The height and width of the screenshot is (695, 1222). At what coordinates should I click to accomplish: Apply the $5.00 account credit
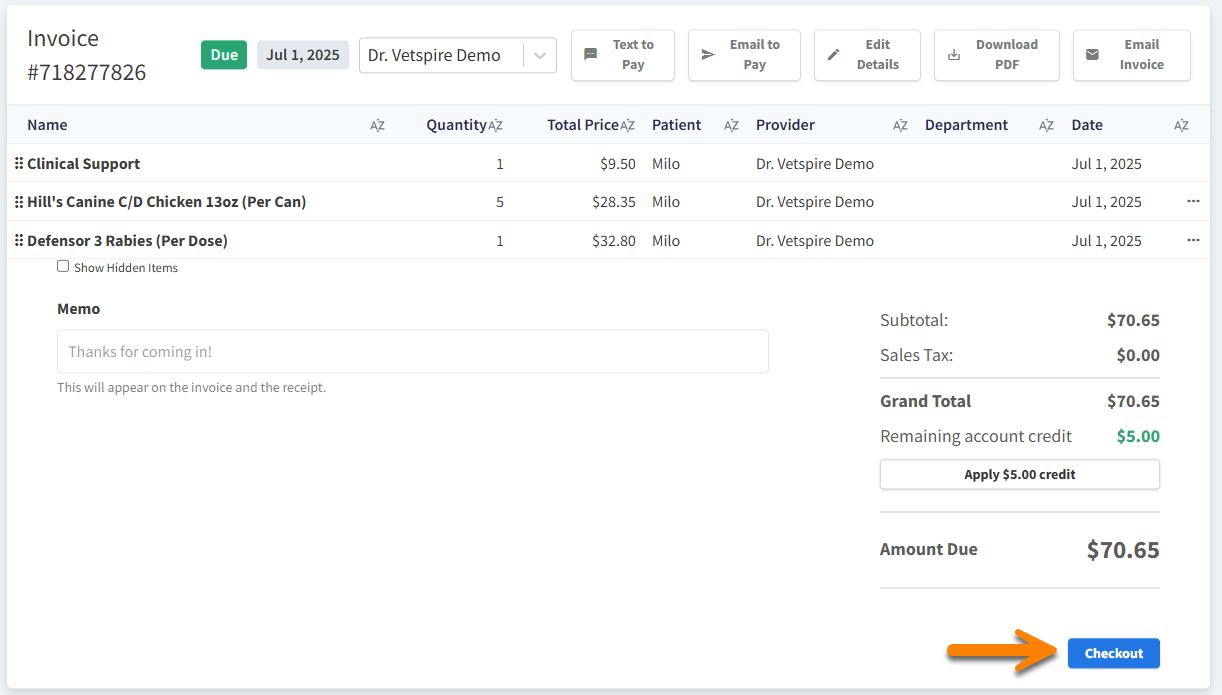tap(1019, 474)
